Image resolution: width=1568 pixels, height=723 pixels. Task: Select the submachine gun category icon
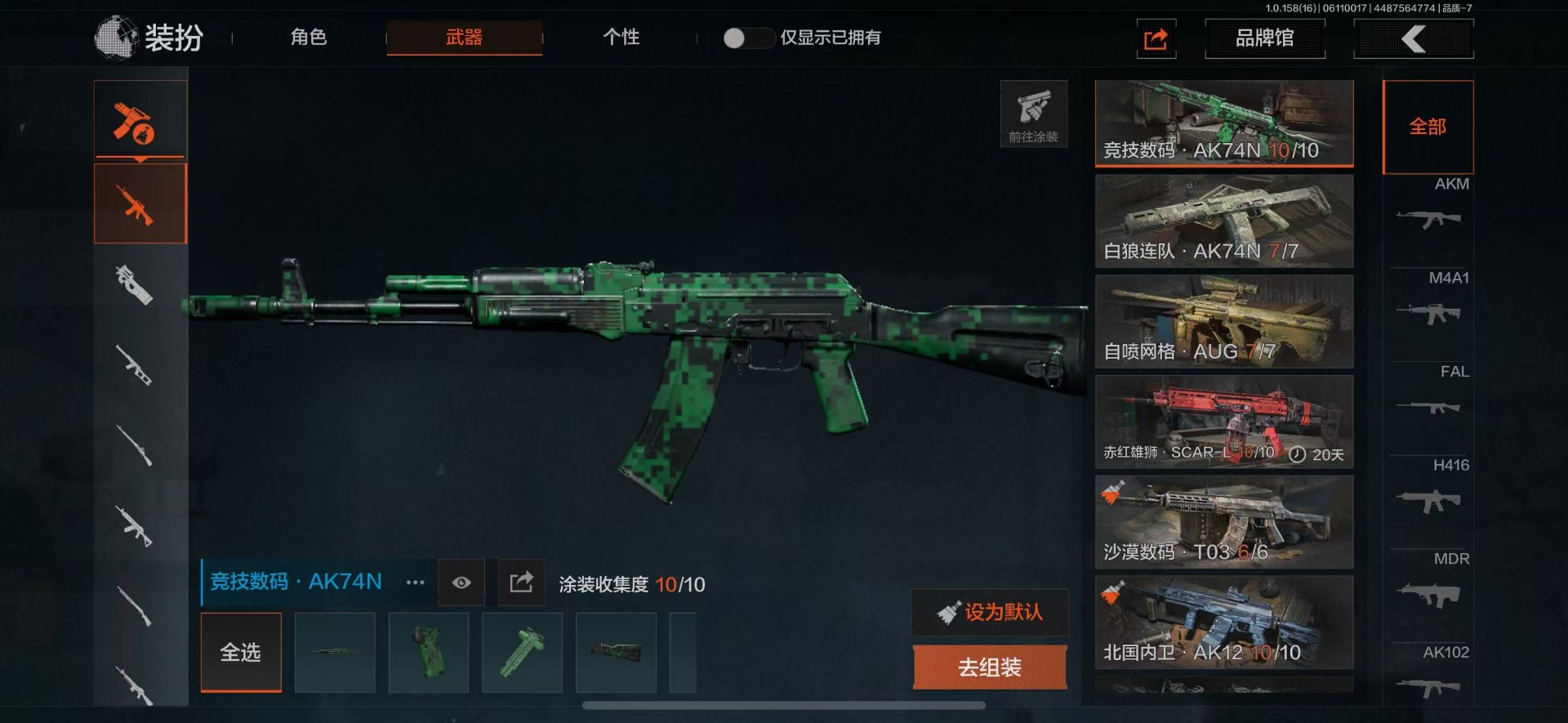(x=135, y=285)
